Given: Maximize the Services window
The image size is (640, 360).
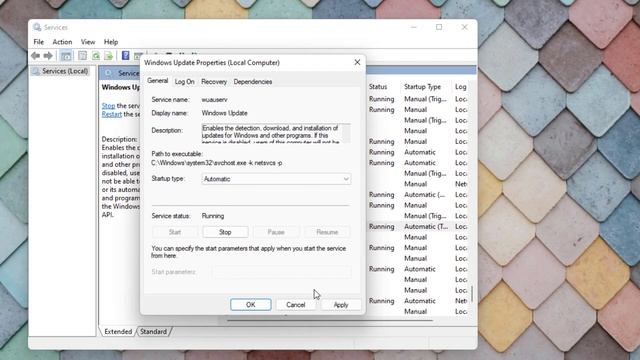Looking at the screenshot, I should coord(439,27).
